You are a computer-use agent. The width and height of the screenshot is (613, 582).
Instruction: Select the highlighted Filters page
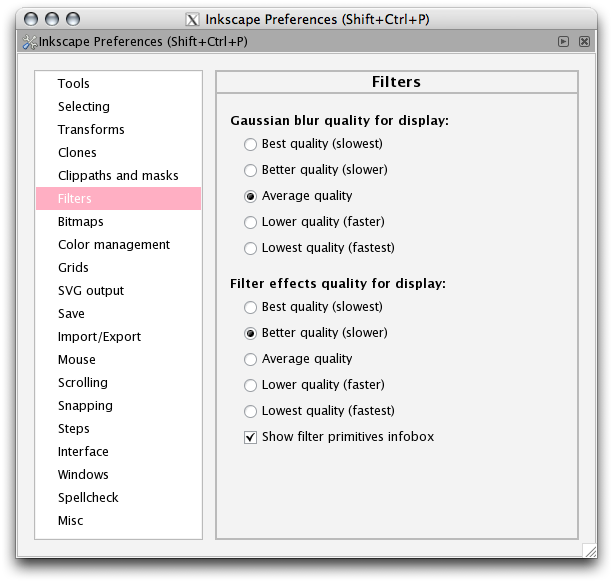118,199
